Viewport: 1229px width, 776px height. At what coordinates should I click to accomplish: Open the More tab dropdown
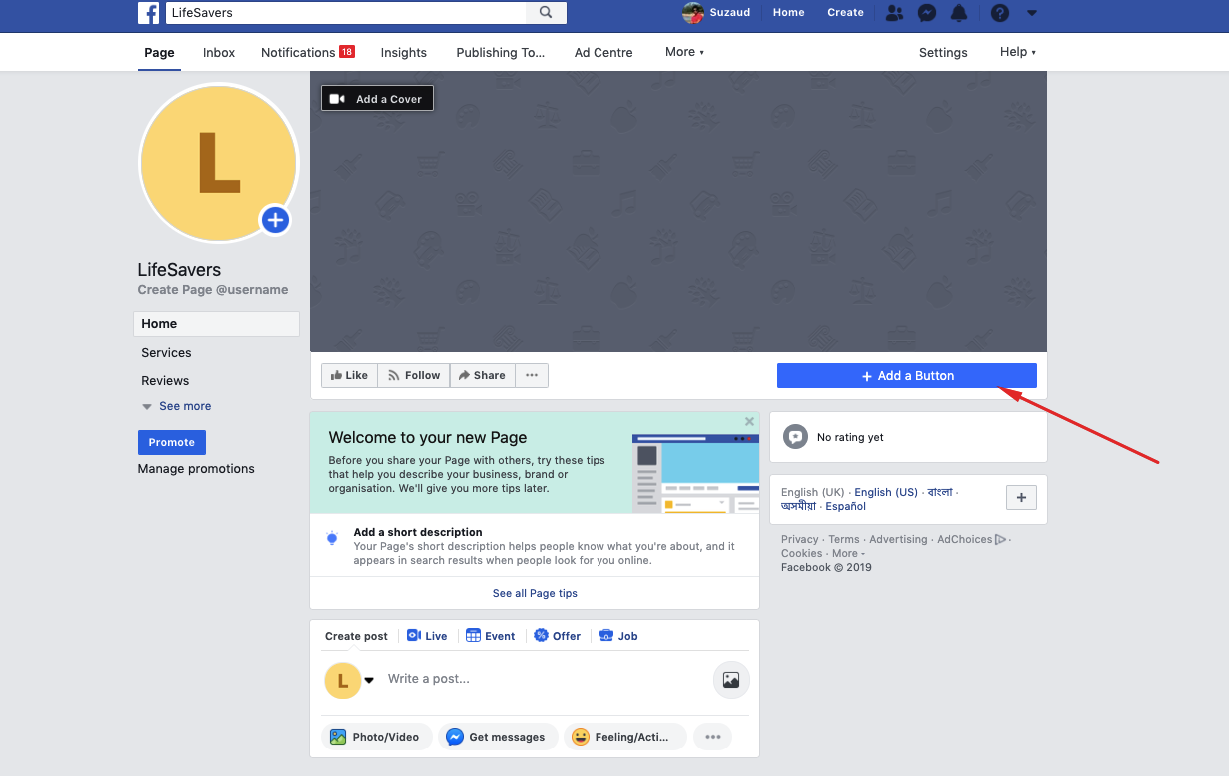[684, 51]
